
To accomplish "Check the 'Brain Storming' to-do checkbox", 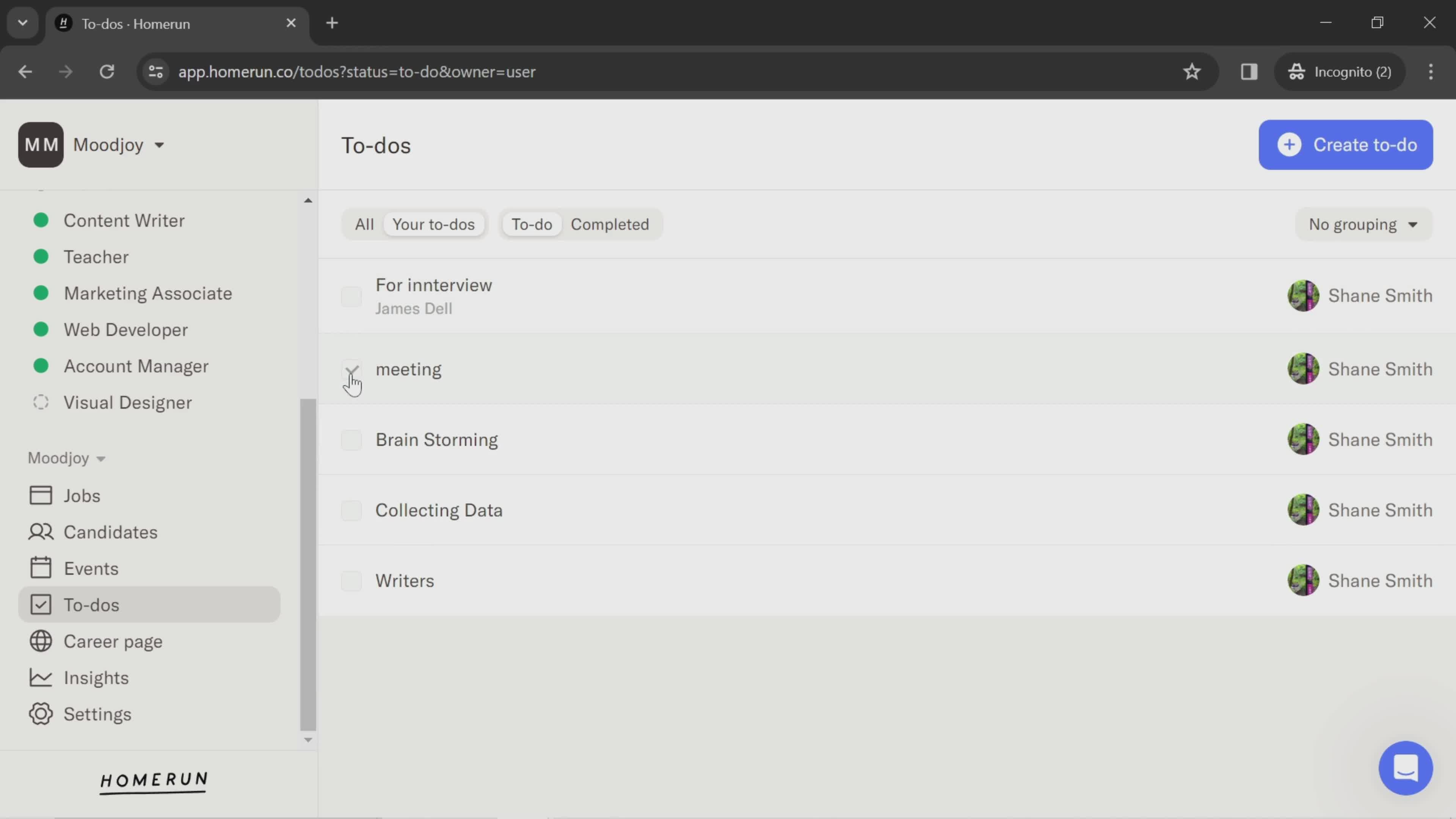I will (351, 440).
